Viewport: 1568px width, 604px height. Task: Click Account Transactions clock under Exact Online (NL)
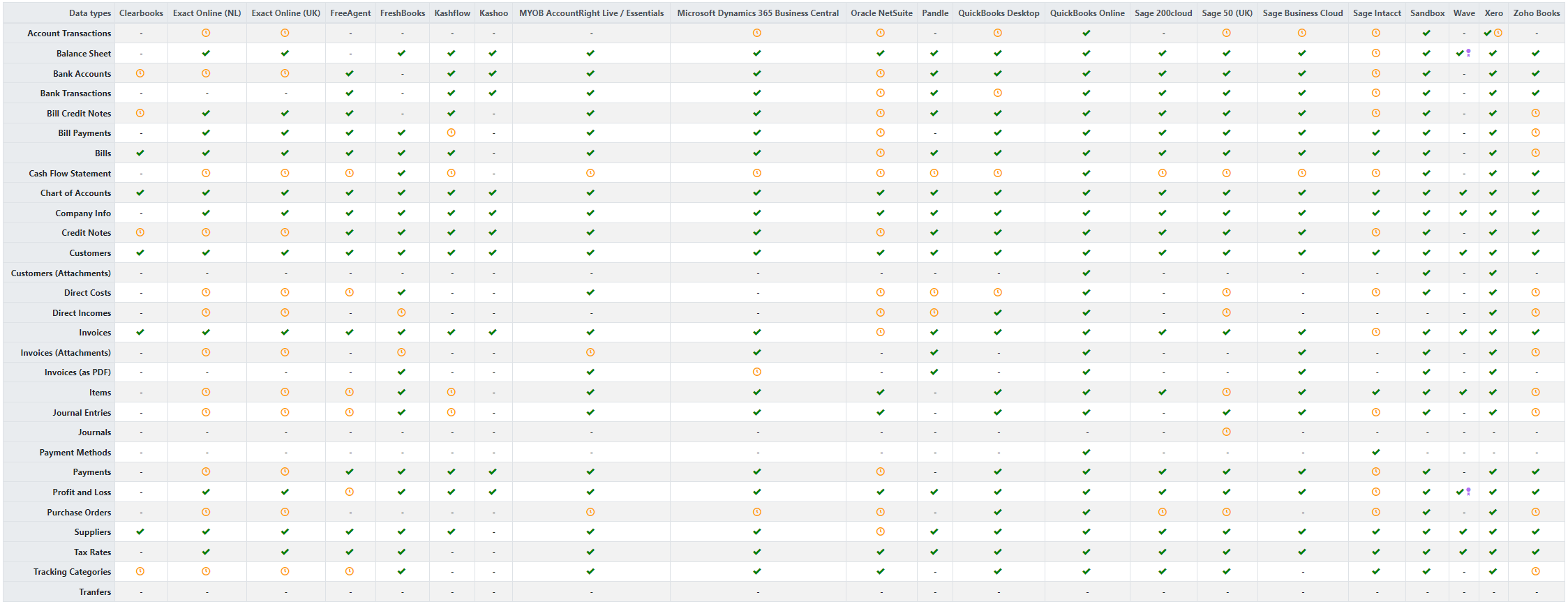206,33
